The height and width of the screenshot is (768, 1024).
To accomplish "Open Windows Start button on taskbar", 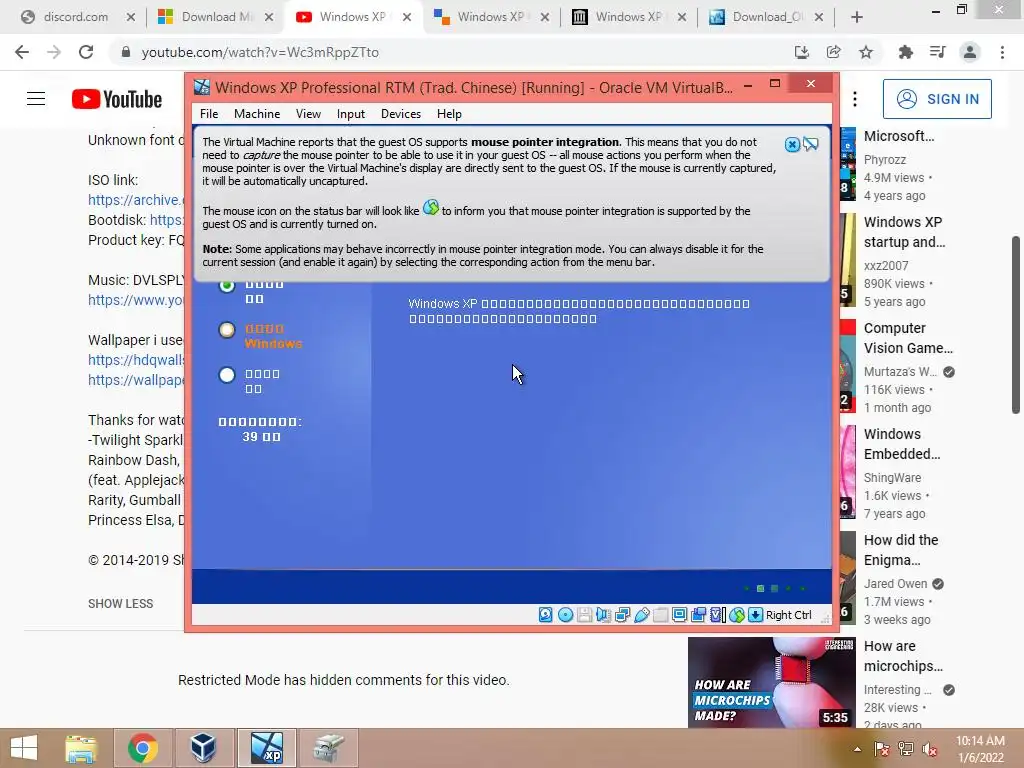I will 24,748.
